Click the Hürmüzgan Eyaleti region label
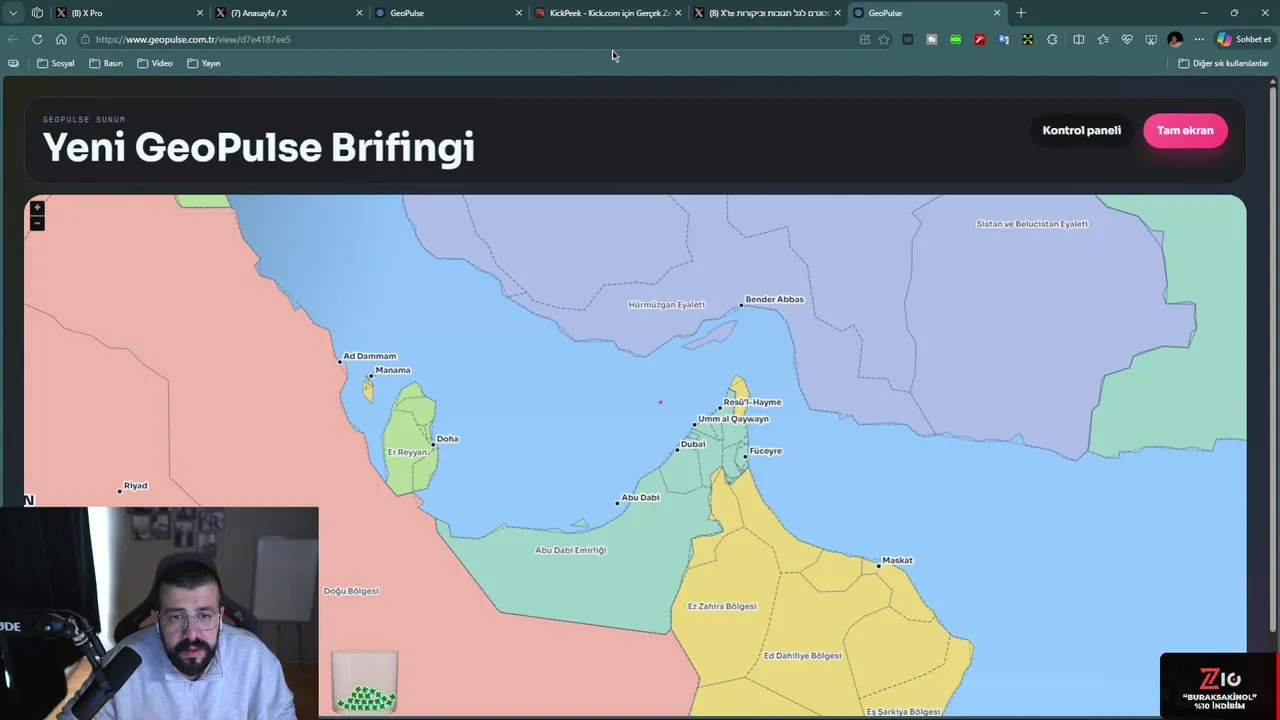The width and height of the screenshot is (1280, 720). click(666, 304)
